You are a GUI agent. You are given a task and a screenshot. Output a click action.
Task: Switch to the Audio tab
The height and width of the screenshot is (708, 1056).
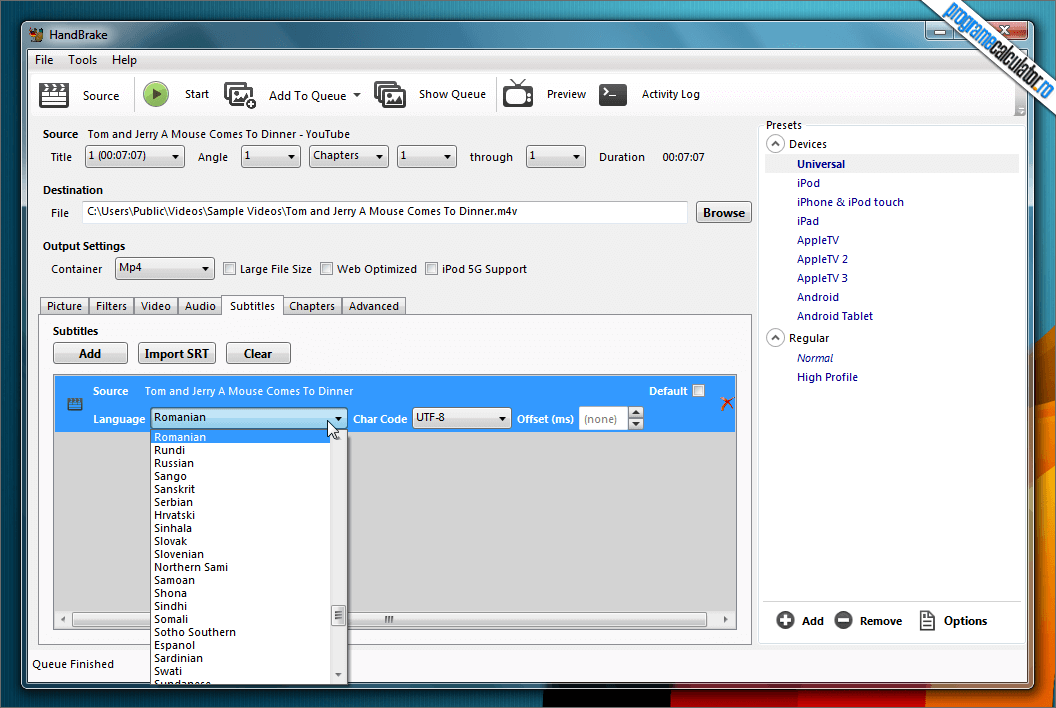(200, 306)
